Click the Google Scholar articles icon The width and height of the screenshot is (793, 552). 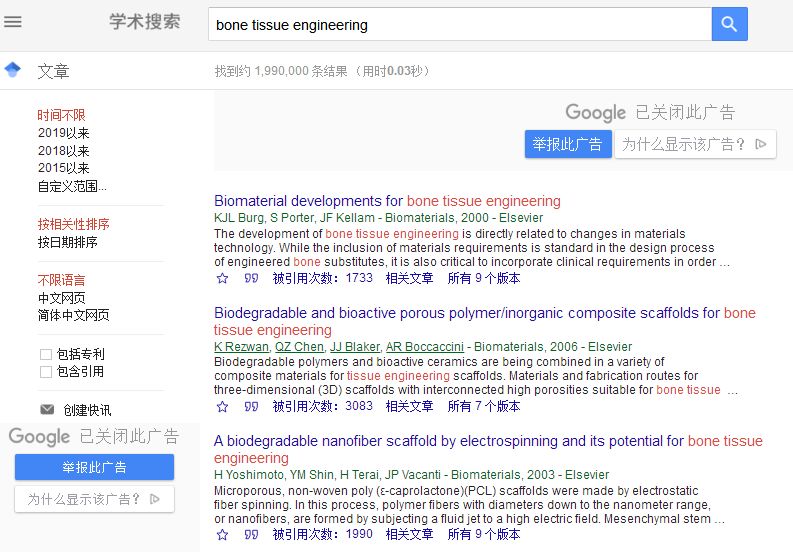pyautogui.click(x=13, y=70)
